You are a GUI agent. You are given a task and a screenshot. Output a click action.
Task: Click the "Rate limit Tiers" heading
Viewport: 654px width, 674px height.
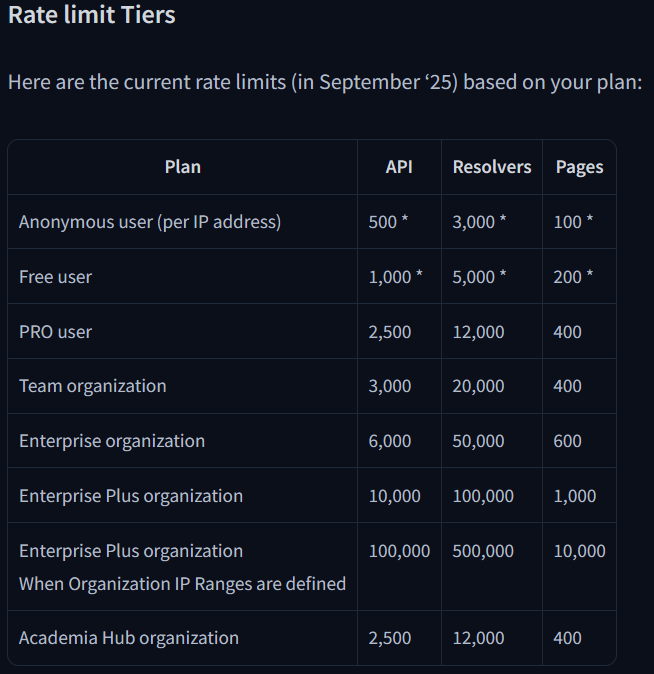point(92,16)
